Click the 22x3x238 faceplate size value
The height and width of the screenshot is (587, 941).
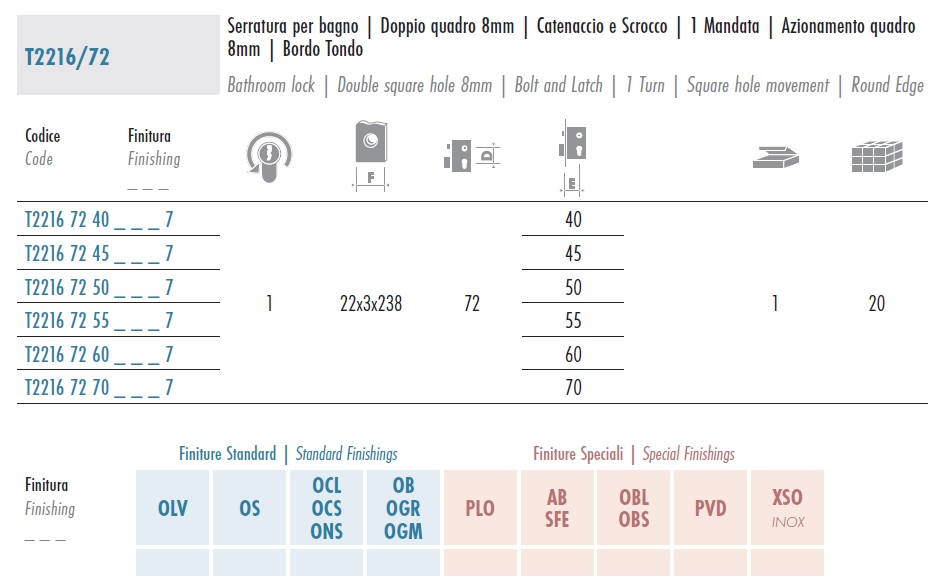pos(371,304)
